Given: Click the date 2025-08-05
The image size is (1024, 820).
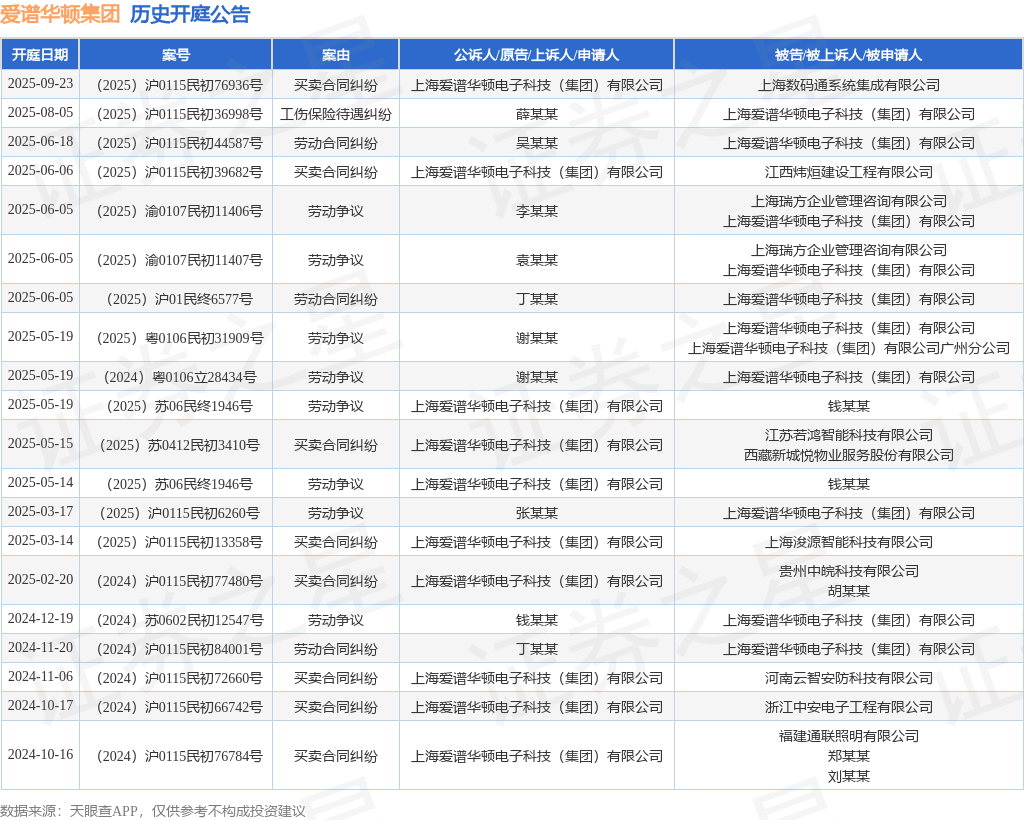Looking at the screenshot, I should [40, 113].
